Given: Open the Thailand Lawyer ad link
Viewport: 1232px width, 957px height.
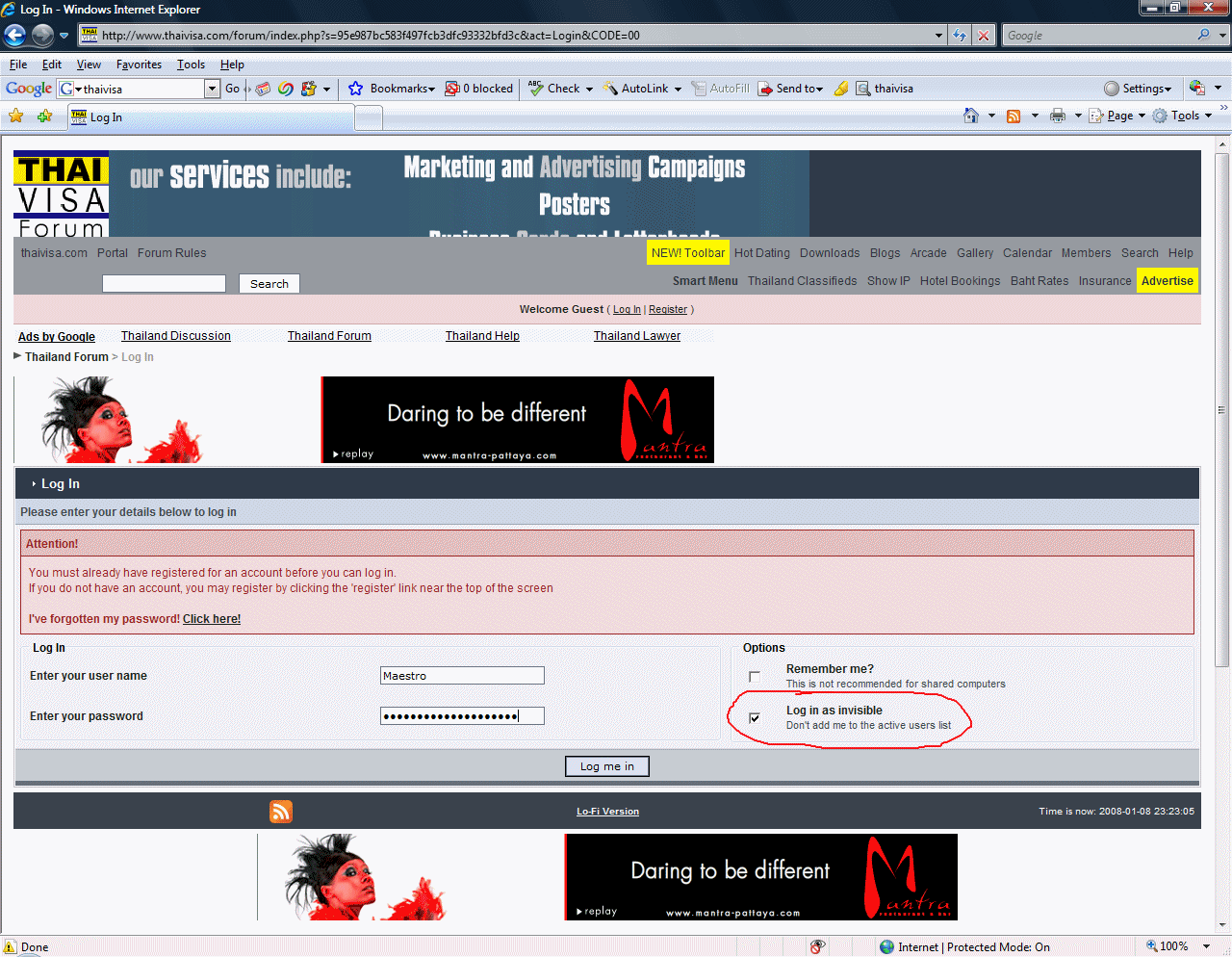Looking at the screenshot, I should [x=637, y=336].
